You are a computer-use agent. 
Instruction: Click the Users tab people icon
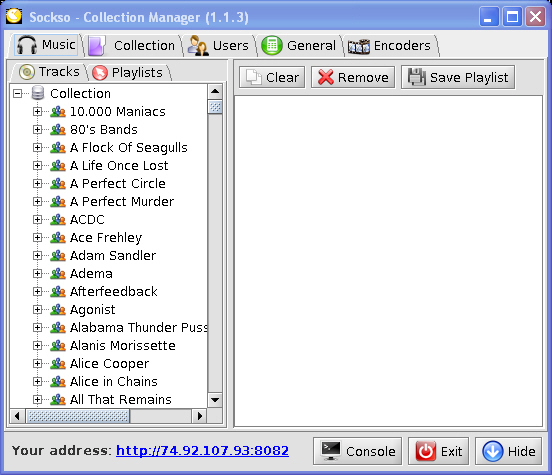(198, 46)
